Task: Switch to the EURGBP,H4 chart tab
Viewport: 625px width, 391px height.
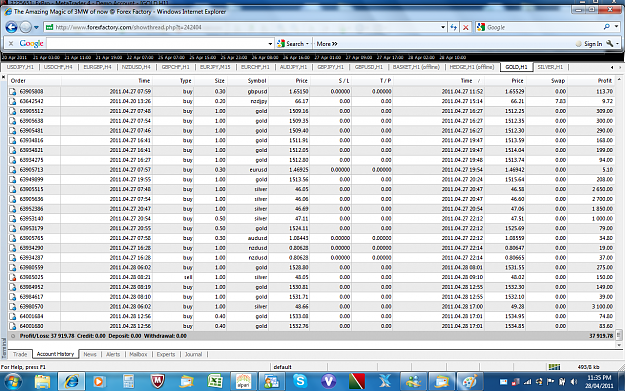Action: pyautogui.click(x=97, y=67)
